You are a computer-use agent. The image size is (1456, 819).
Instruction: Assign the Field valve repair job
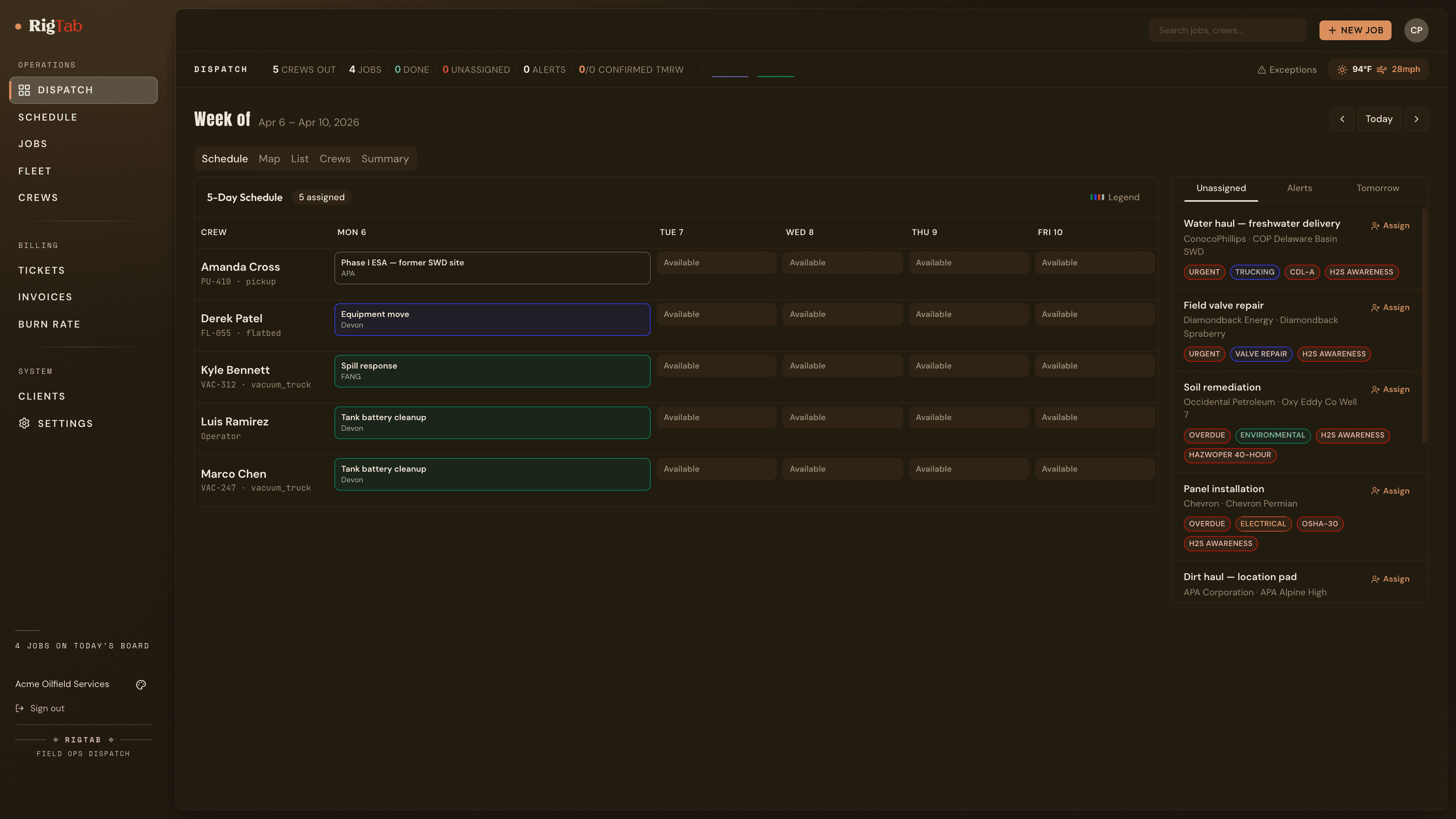coord(1390,308)
